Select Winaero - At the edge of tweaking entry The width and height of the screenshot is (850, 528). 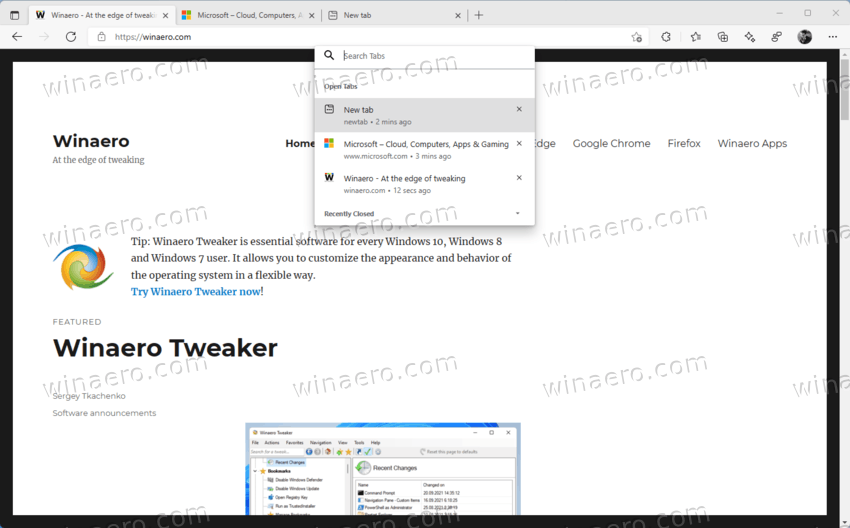[x=424, y=183]
